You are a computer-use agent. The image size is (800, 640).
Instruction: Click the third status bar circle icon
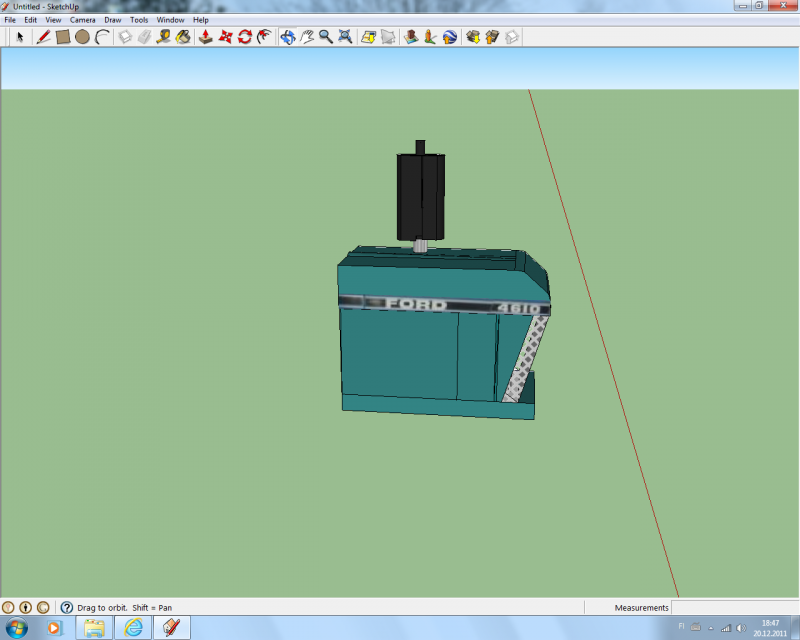[43, 607]
